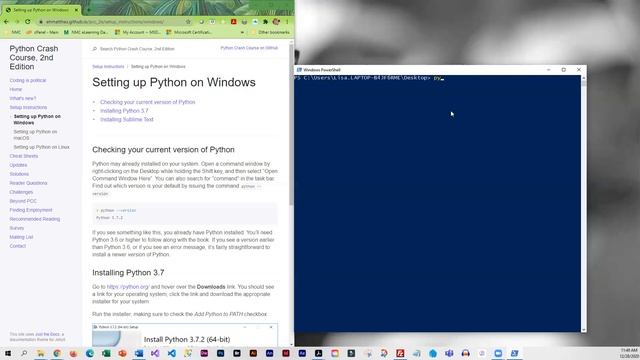Open the Home sidebar item

pos(16,89)
